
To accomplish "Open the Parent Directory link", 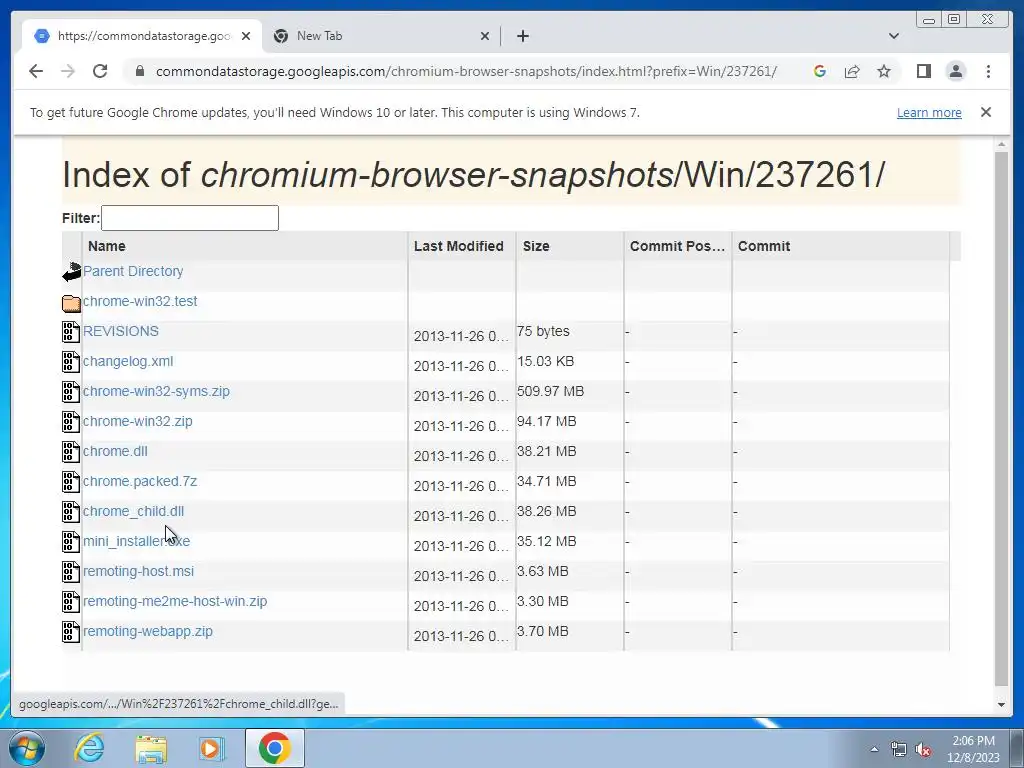I will tap(133, 271).
